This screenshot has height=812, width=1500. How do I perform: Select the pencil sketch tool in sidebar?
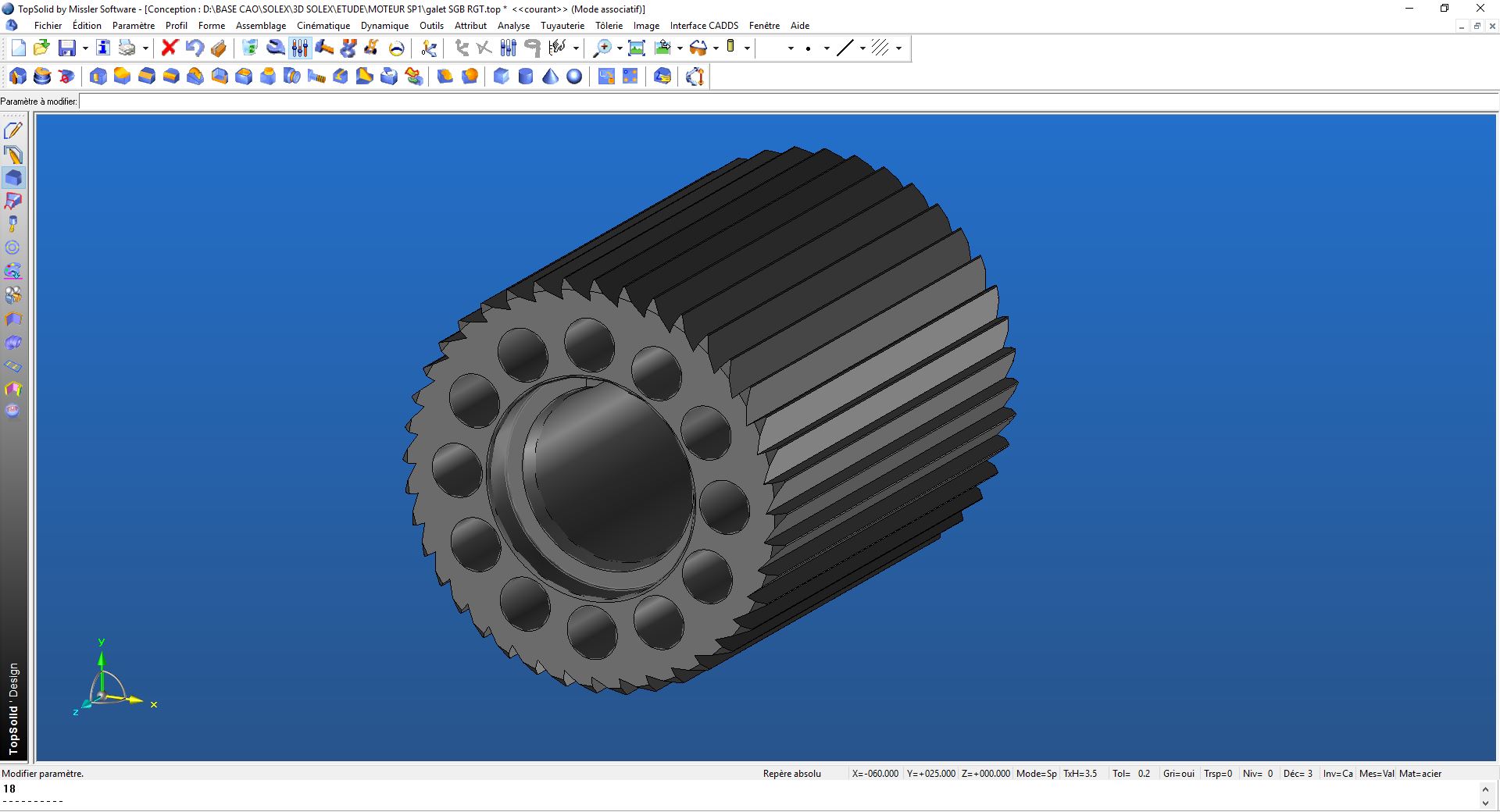coord(13,130)
